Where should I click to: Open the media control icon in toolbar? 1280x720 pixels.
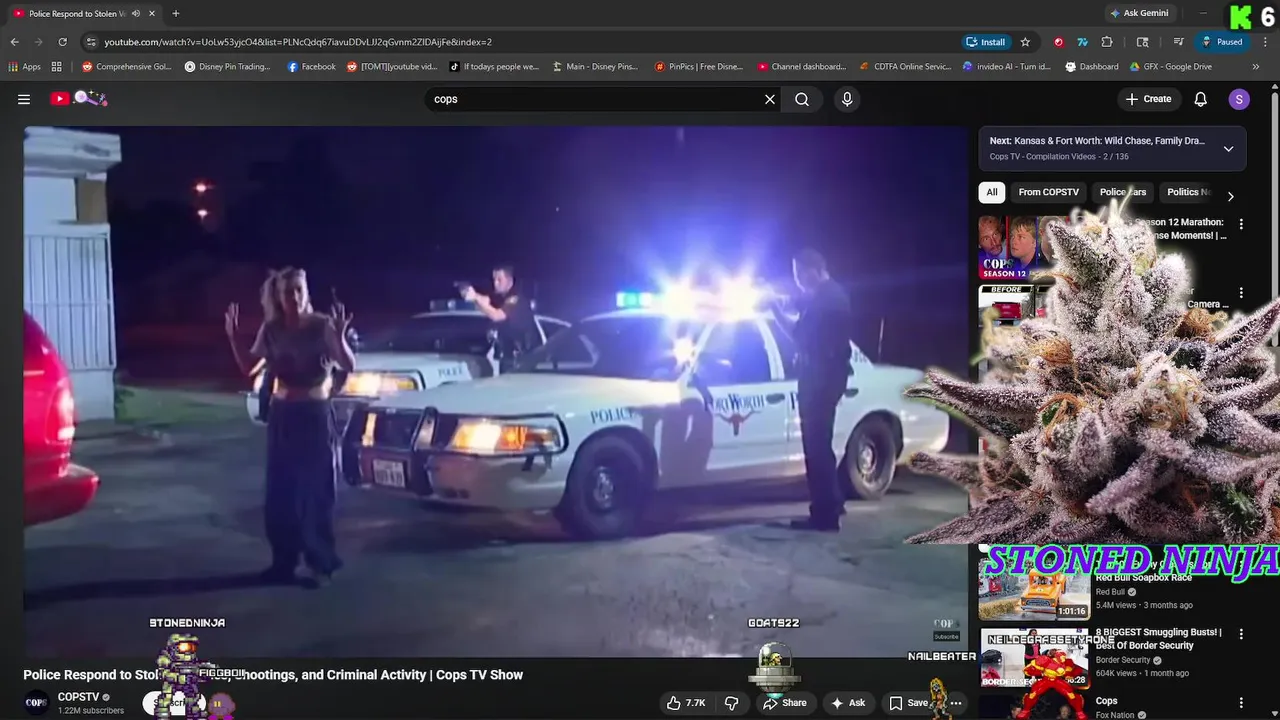tap(1179, 42)
